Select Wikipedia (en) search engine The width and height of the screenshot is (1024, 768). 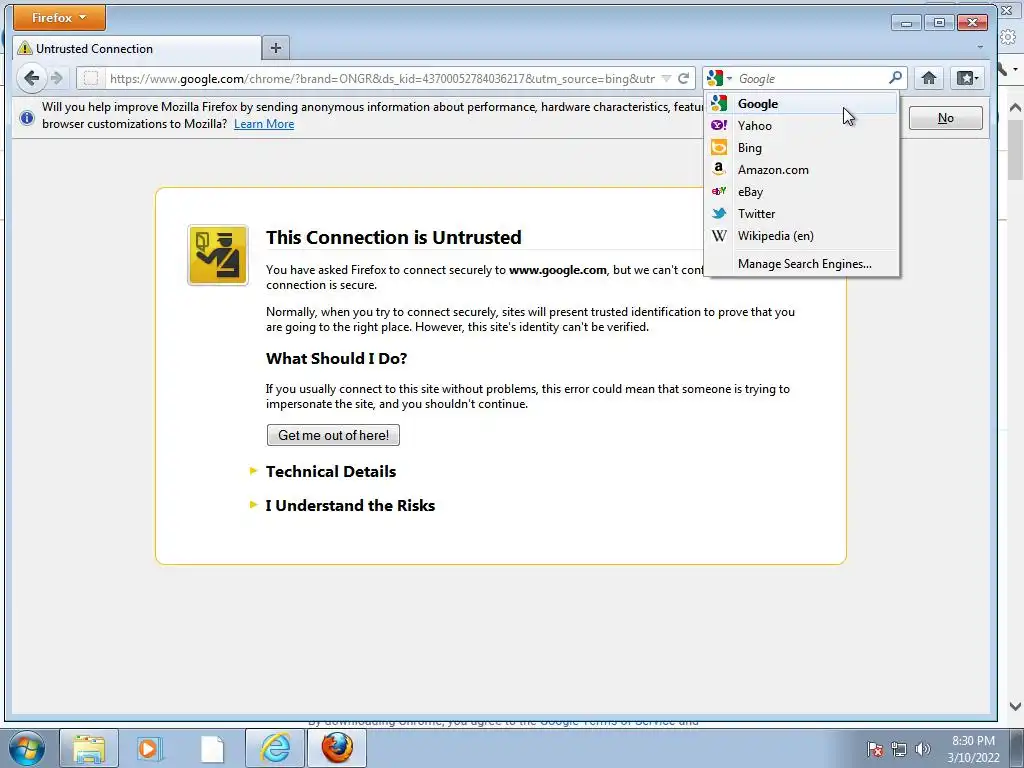click(x=802, y=236)
